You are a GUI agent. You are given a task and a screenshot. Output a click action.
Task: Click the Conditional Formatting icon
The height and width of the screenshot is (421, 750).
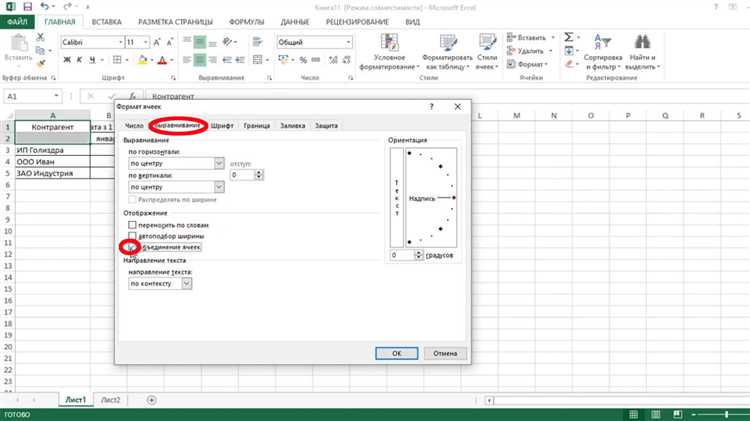pyautogui.click(x=390, y=43)
